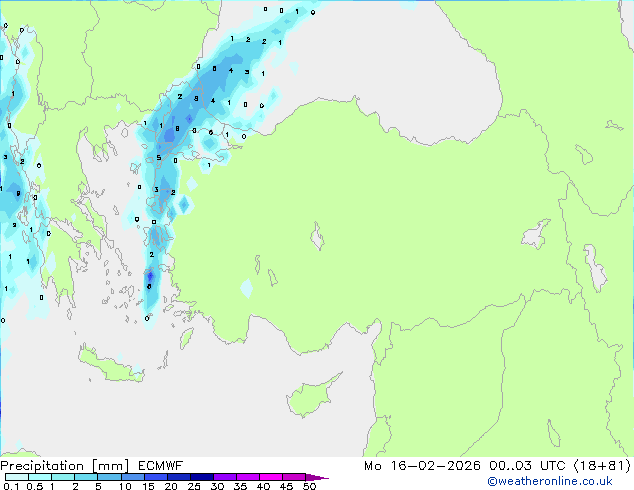Click the 1–2 mm legend color swatch
The image size is (634, 490).
point(63,477)
